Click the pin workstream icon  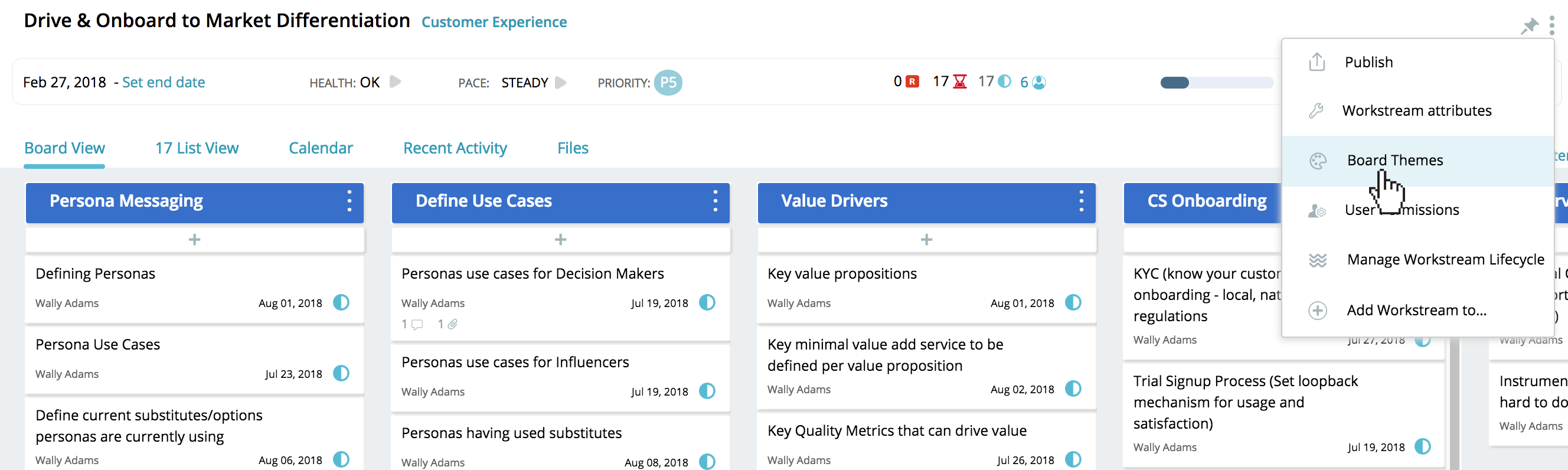[1528, 25]
